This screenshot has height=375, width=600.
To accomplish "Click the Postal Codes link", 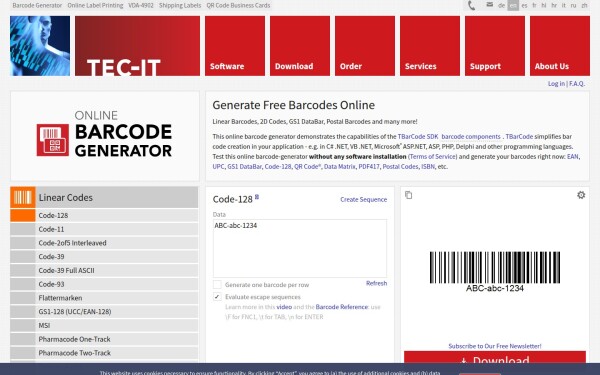I will (400, 166).
